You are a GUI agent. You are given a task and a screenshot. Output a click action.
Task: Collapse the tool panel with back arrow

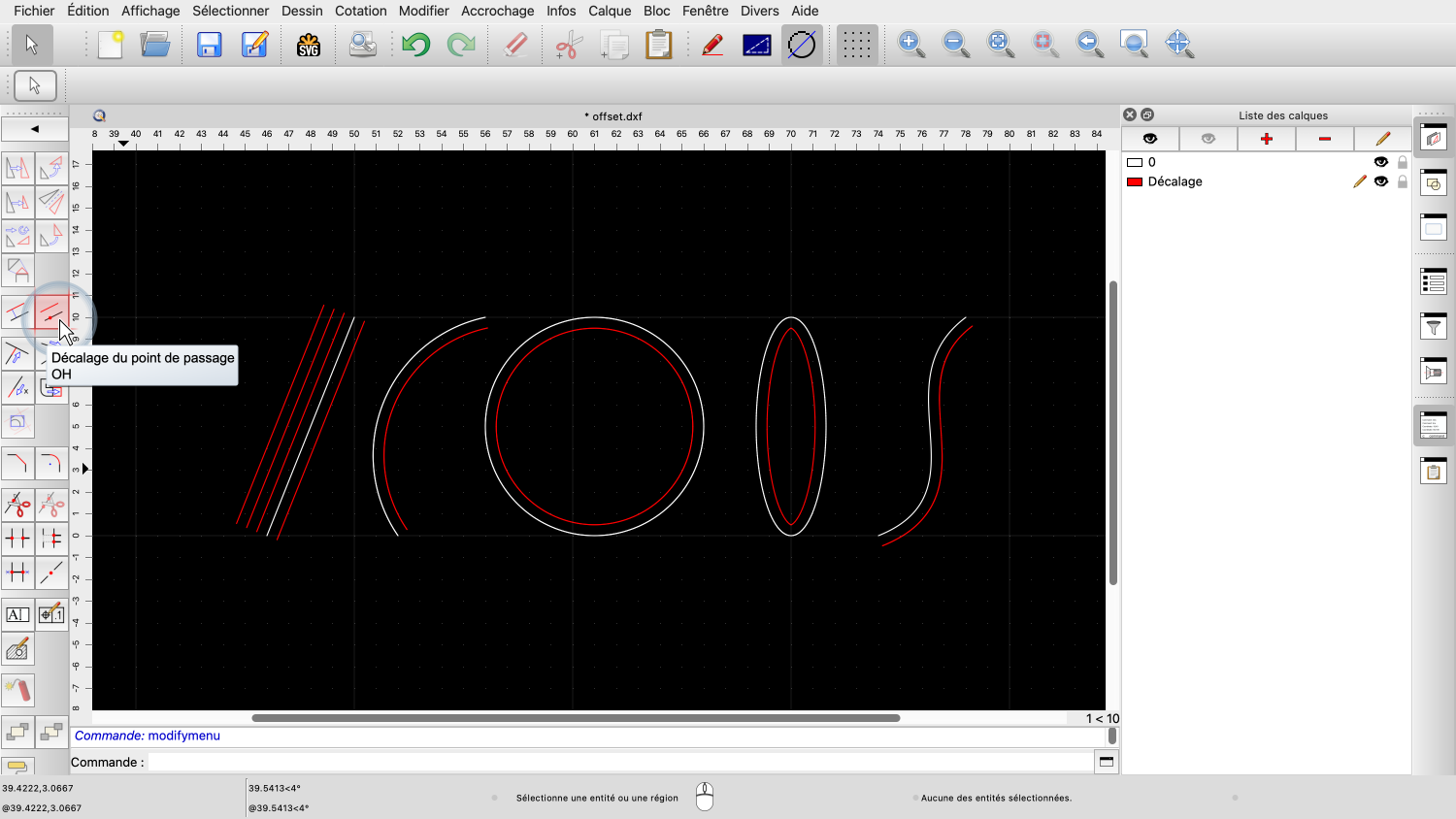[35, 129]
